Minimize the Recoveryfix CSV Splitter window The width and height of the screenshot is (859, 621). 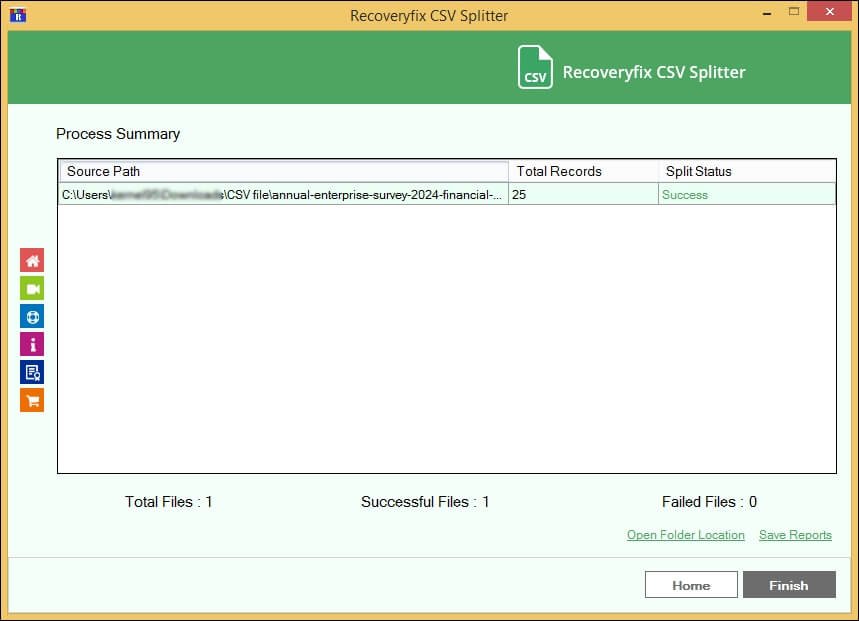pyautogui.click(x=767, y=12)
